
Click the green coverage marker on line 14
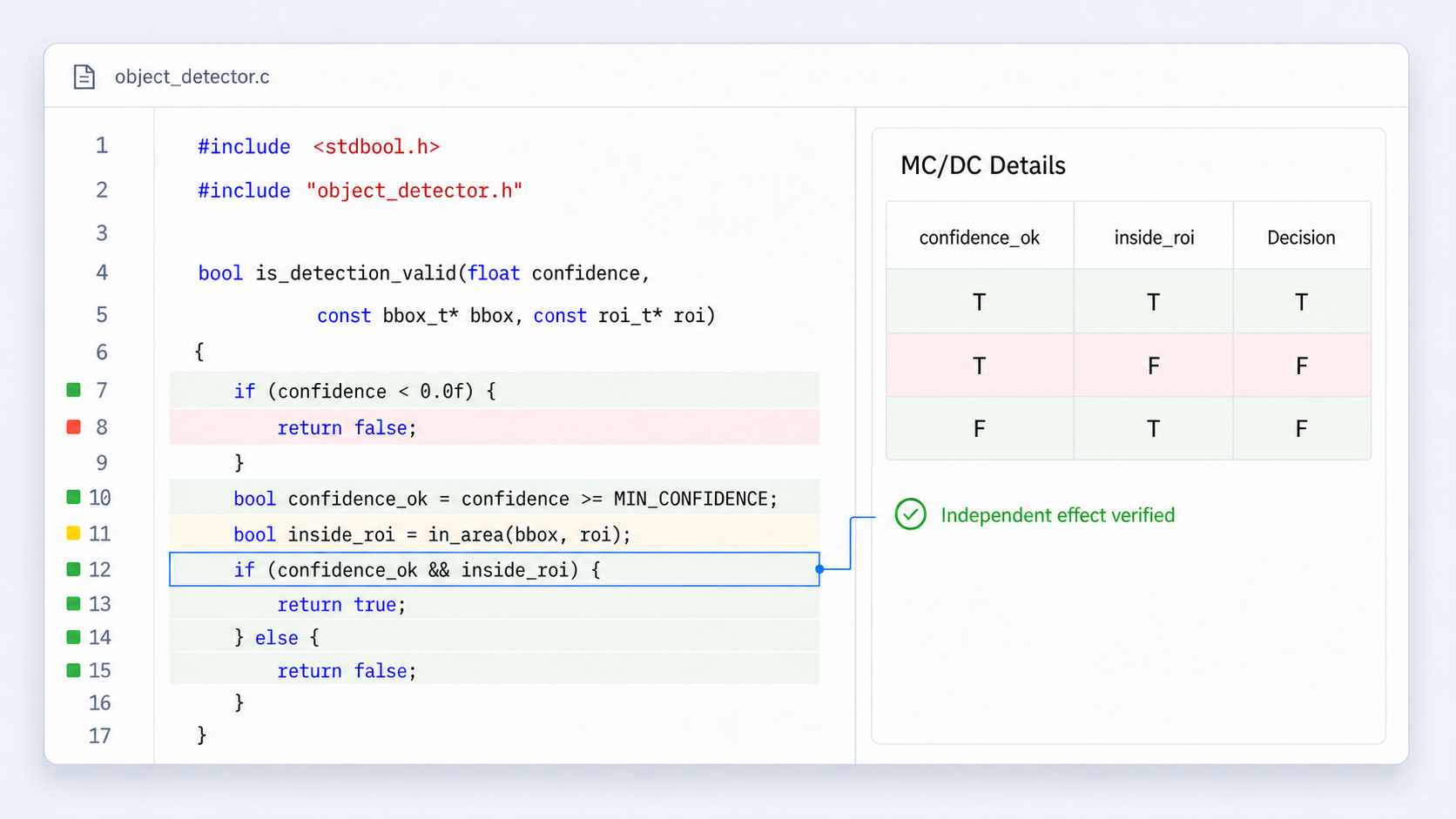tap(74, 637)
